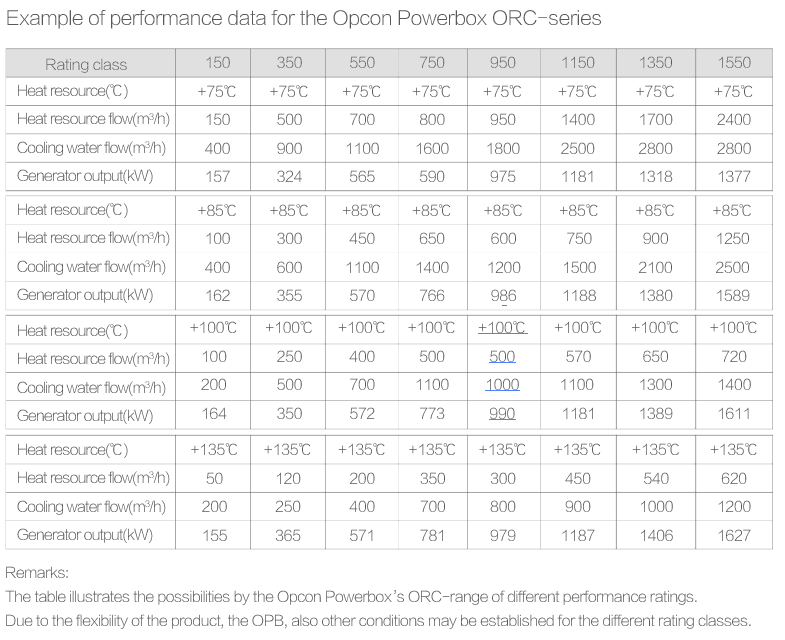Viewport: 785px width, 640px height.
Task: Click the underlined 500 heat resource flow link
Action: [x=503, y=358]
